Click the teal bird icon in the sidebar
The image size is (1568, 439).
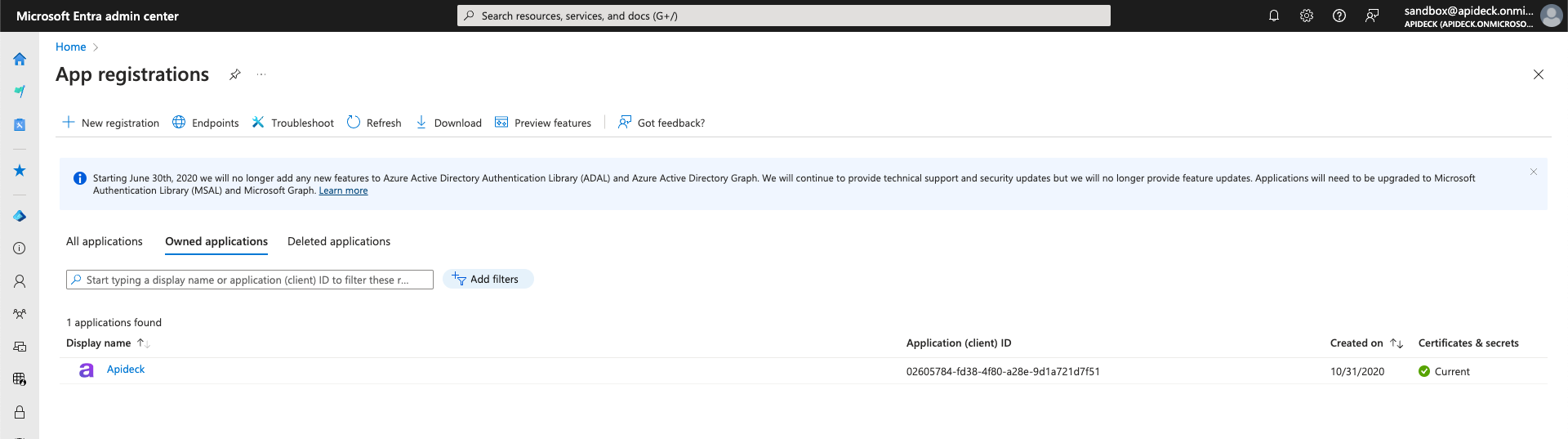pyautogui.click(x=20, y=92)
